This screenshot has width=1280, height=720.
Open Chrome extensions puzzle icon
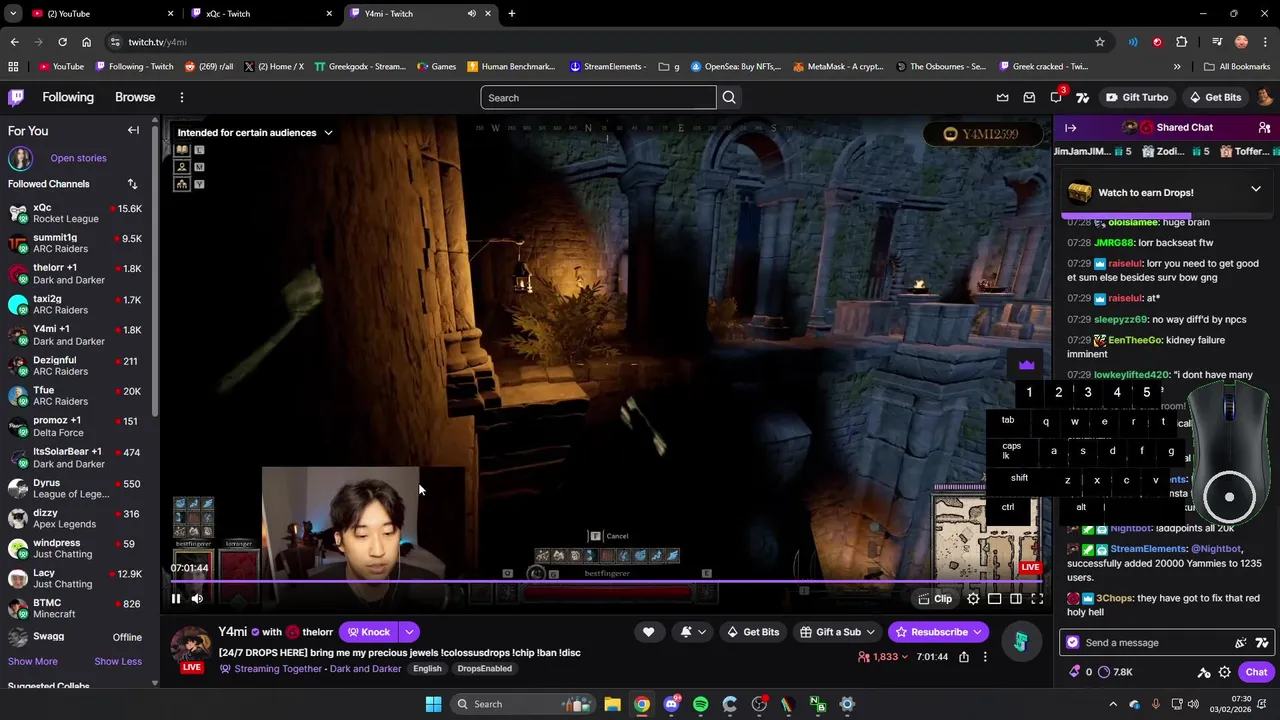1182,42
